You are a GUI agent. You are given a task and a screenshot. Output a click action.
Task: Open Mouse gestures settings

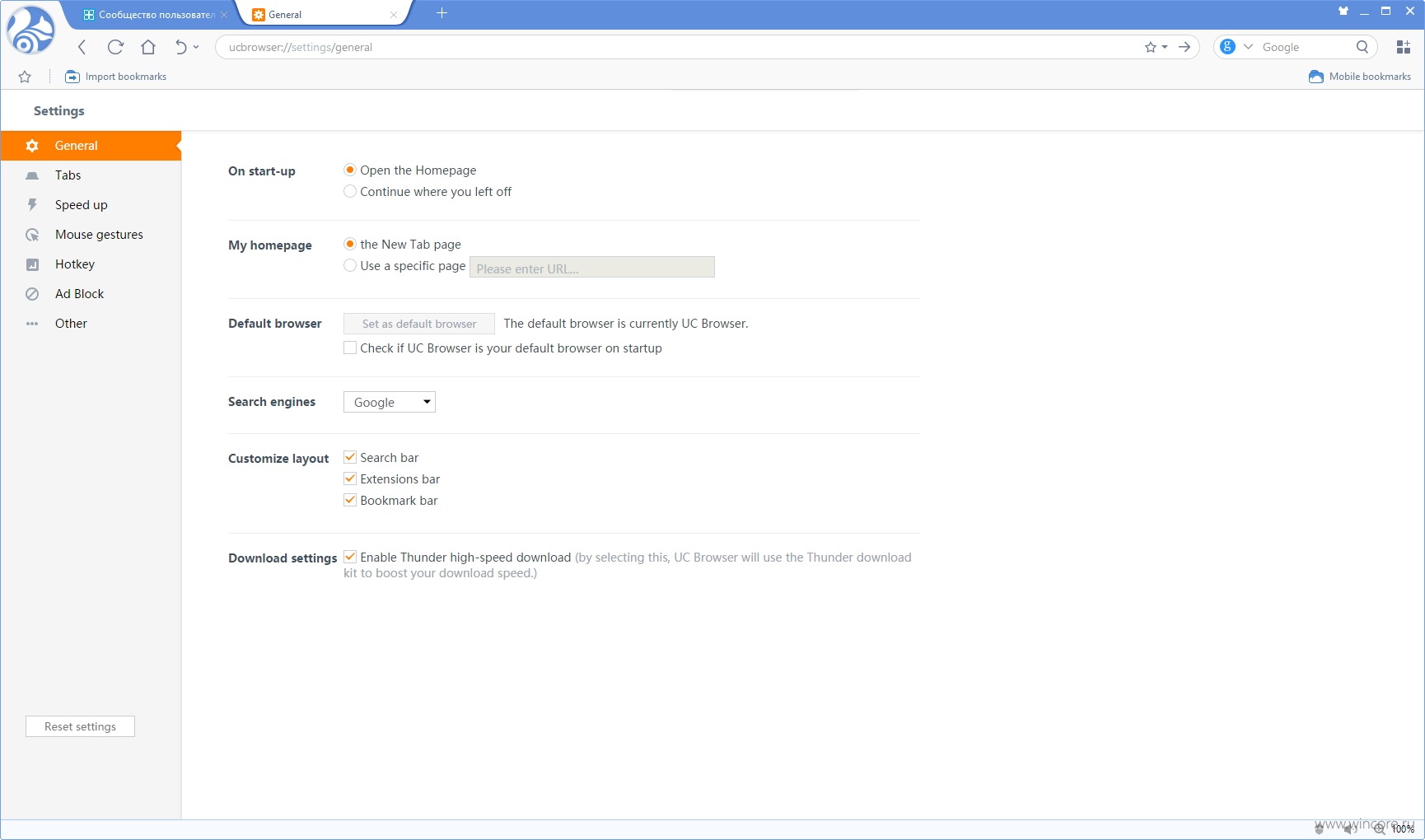pyautogui.click(x=91, y=235)
